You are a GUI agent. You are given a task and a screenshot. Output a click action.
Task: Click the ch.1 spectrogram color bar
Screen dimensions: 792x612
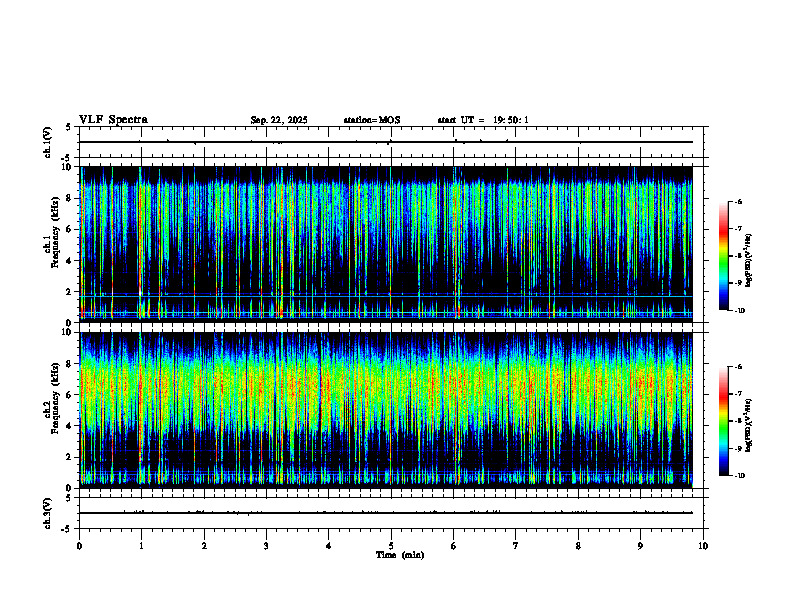723,256
